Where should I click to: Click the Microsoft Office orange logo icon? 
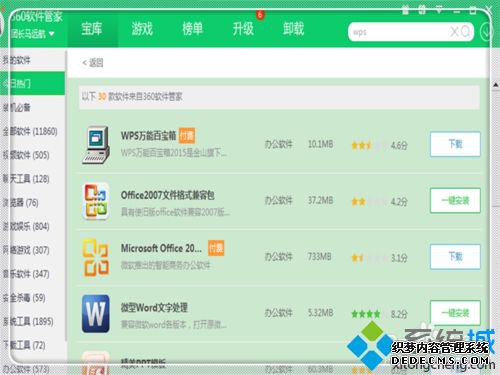tap(96, 258)
